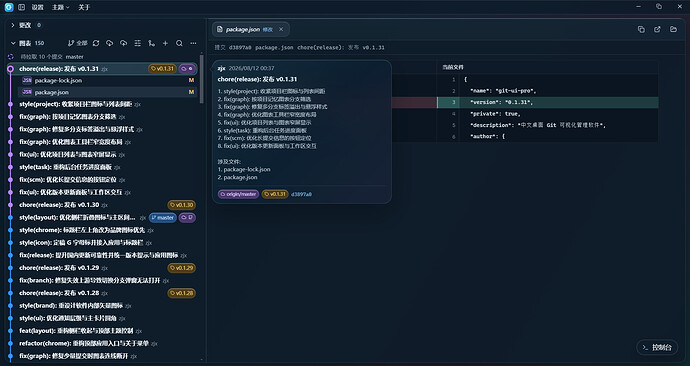Click the app logo icon in title bar
Viewport: 690px width, 366px height.
coord(9,7)
